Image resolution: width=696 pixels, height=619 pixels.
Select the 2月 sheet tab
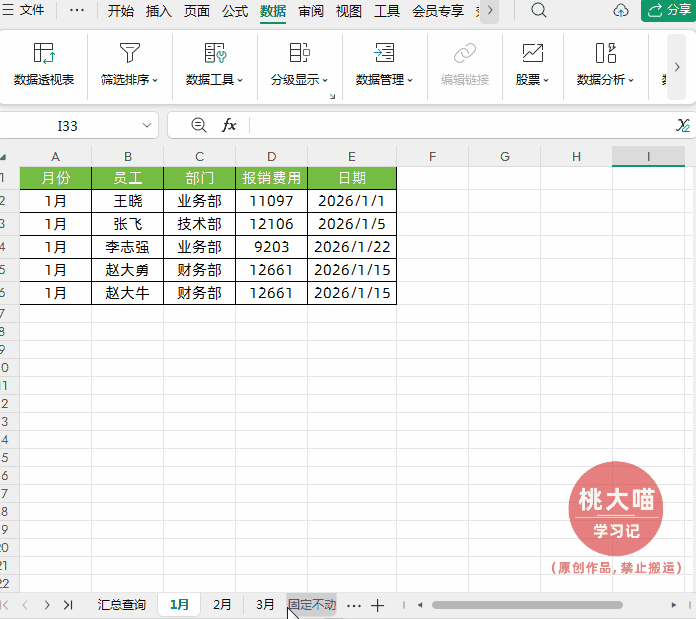click(221, 605)
